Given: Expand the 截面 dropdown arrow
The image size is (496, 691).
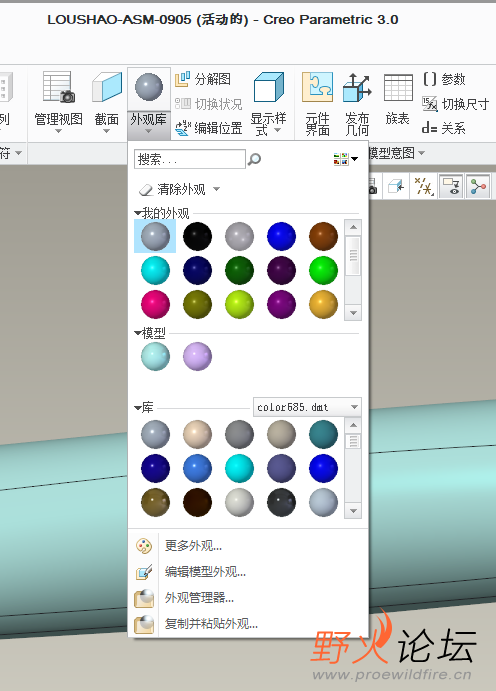Looking at the screenshot, I should click(106, 131).
